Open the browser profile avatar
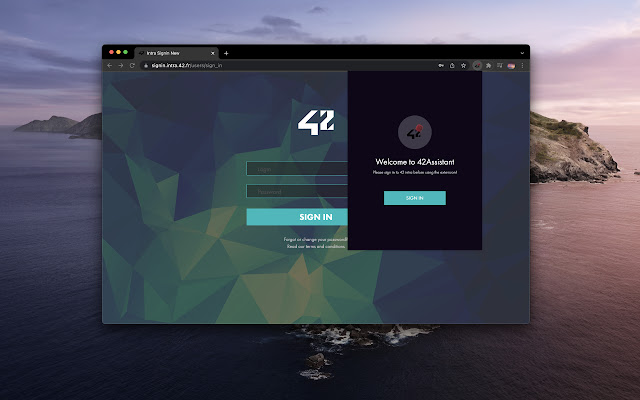This screenshot has width=640, height=400. click(x=511, y=66)
